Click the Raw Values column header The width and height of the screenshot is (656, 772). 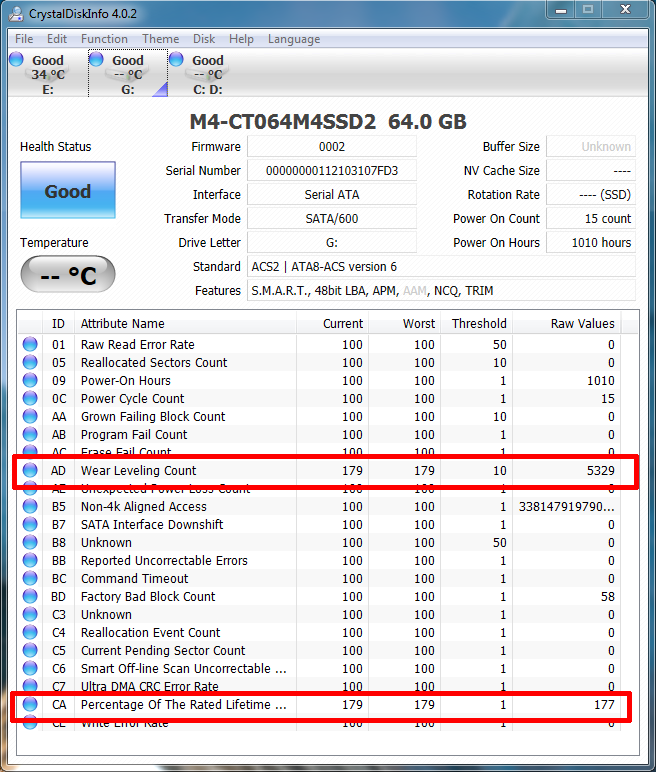566,323
